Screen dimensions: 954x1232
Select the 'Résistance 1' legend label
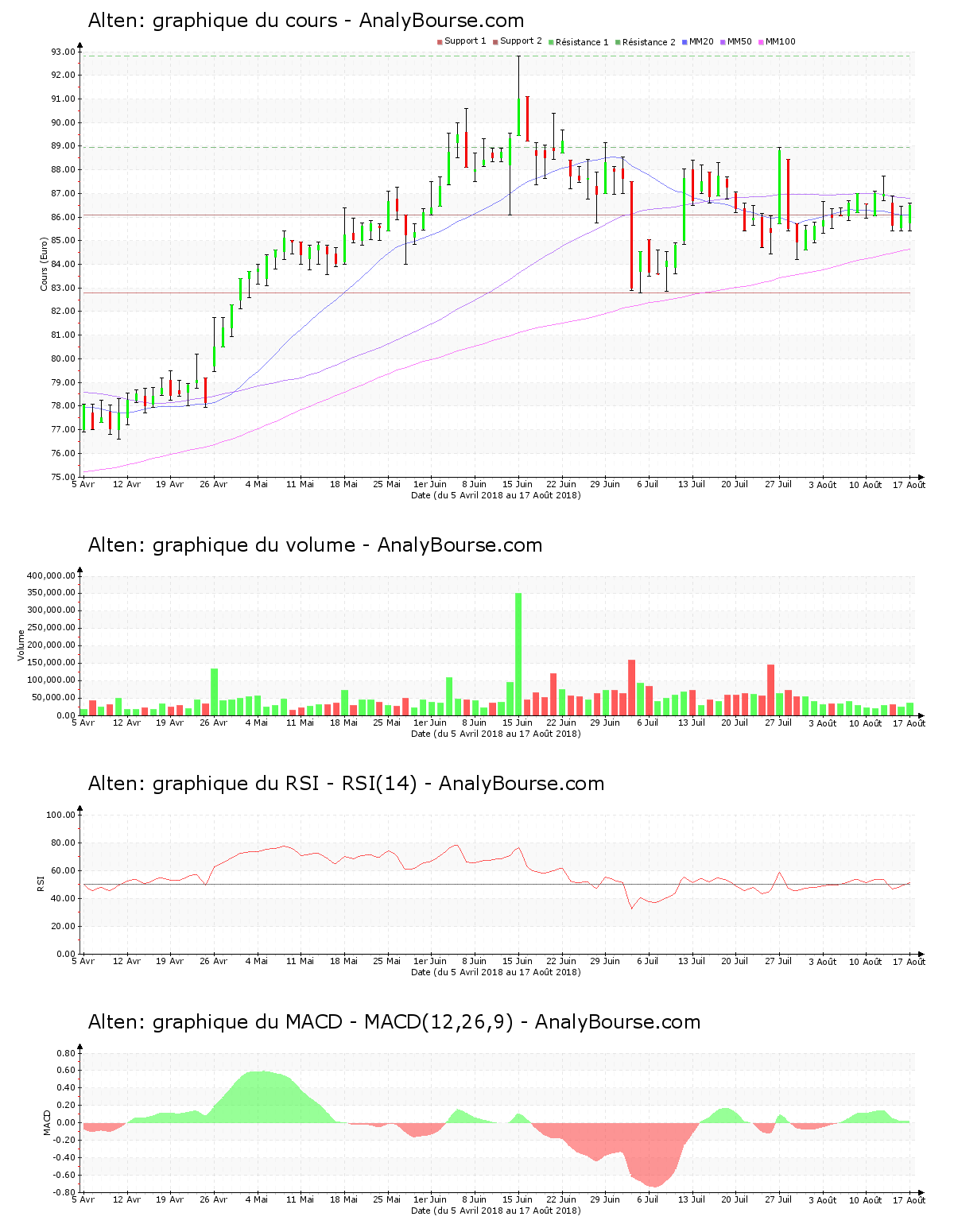(582, 42)
